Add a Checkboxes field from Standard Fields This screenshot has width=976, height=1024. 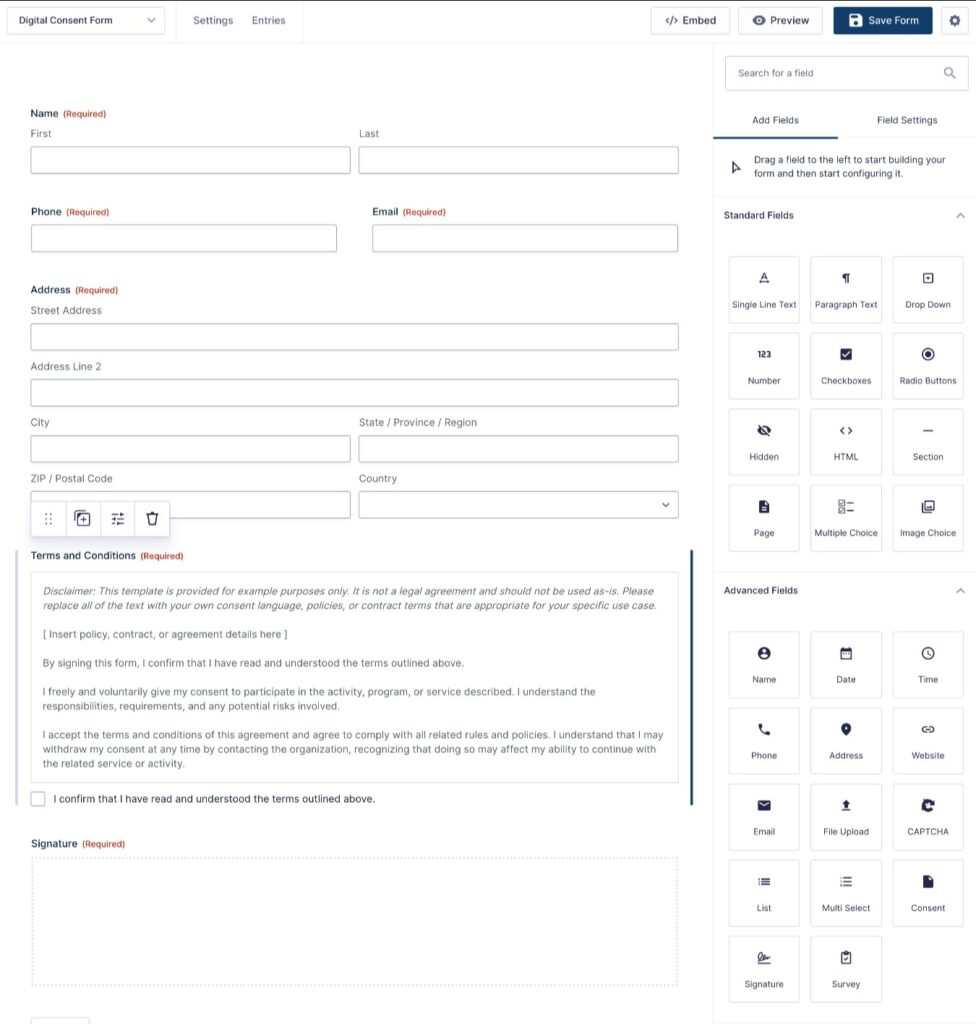(846, 365)
